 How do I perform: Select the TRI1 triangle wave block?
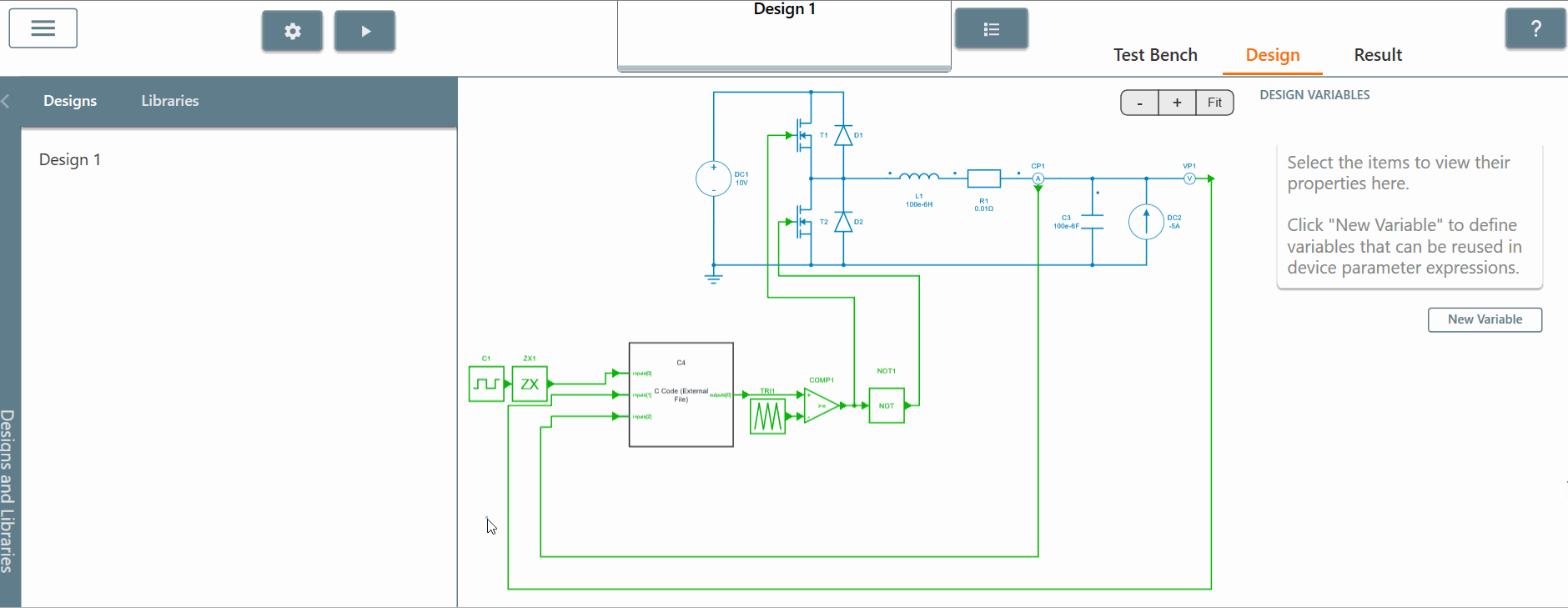767,416
